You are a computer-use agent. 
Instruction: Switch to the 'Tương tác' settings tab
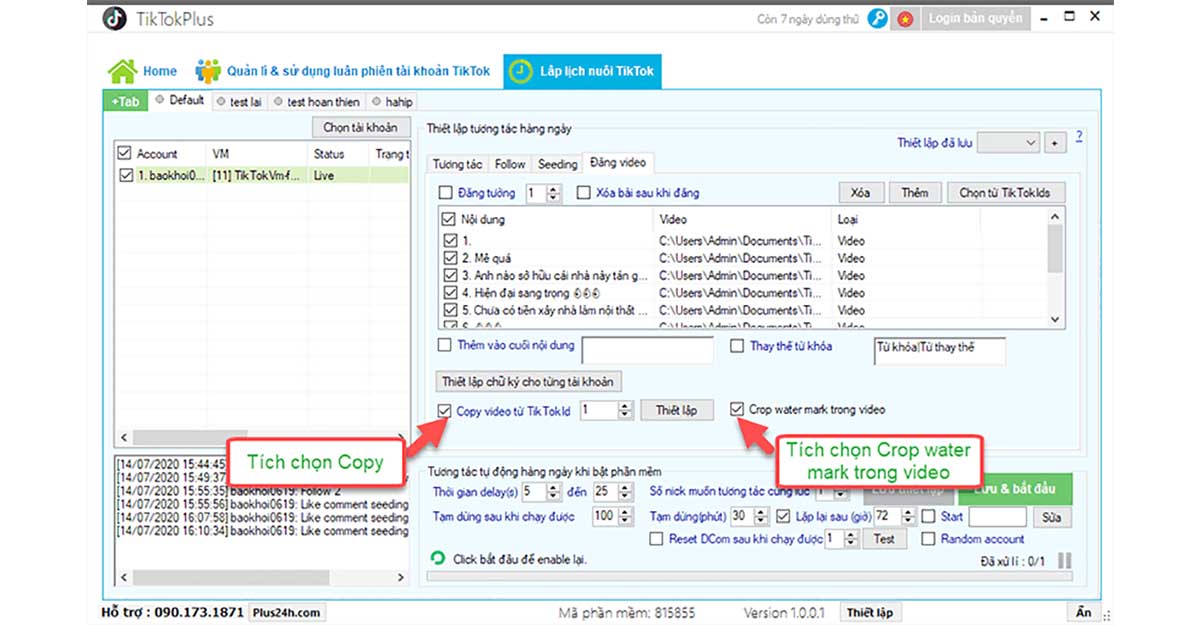pos(458,164)
